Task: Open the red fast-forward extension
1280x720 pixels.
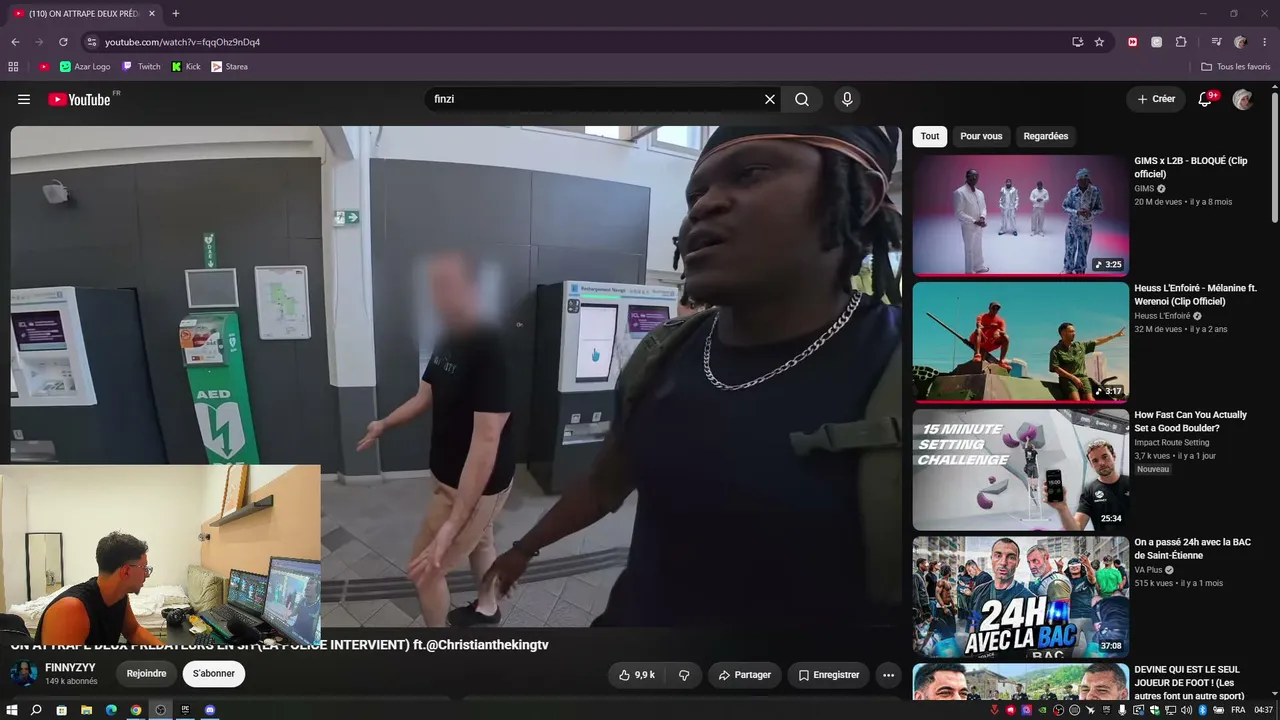Action: pos(1133,42)
